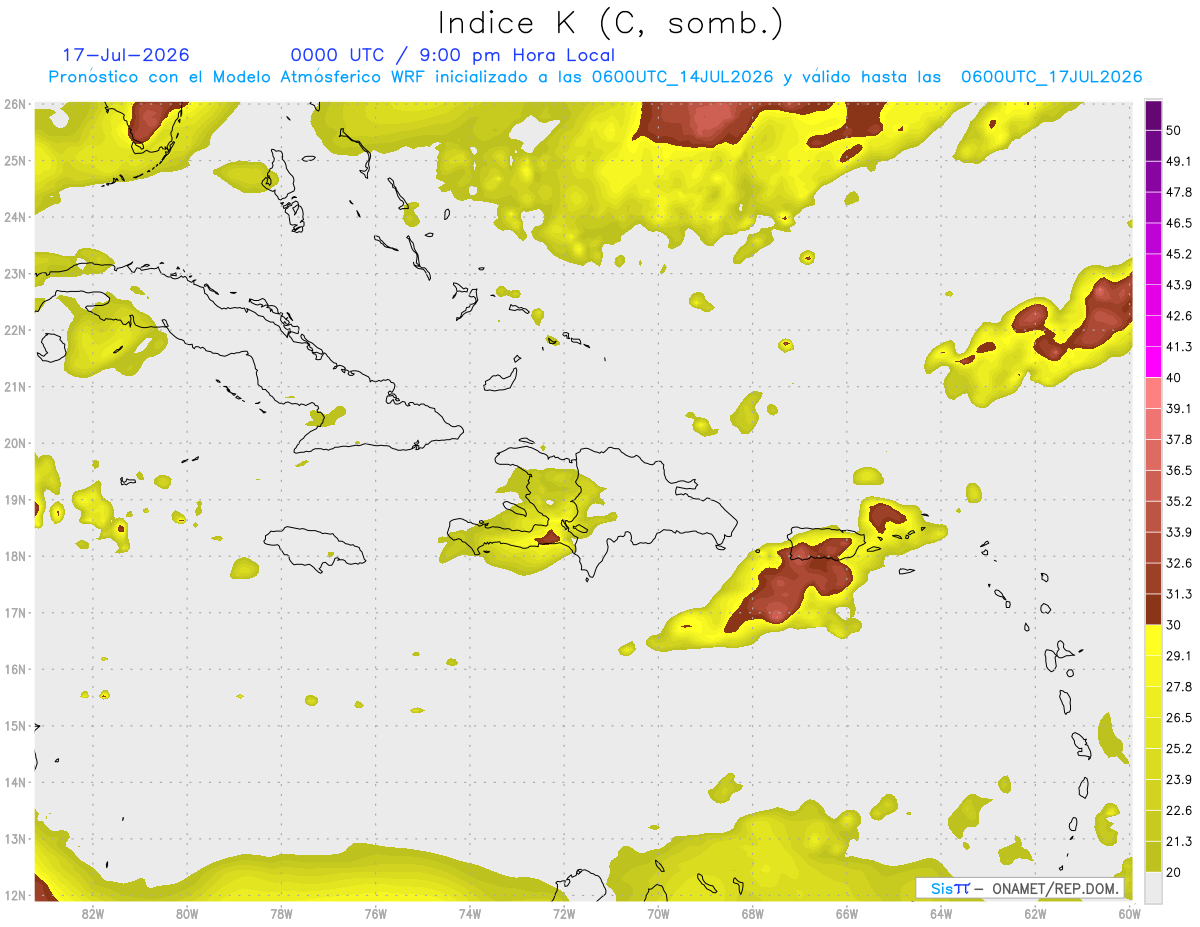Click the 42.6 color scale value
The height and width of the screenshot is (927, 1200).
[x=1179, y=316]
